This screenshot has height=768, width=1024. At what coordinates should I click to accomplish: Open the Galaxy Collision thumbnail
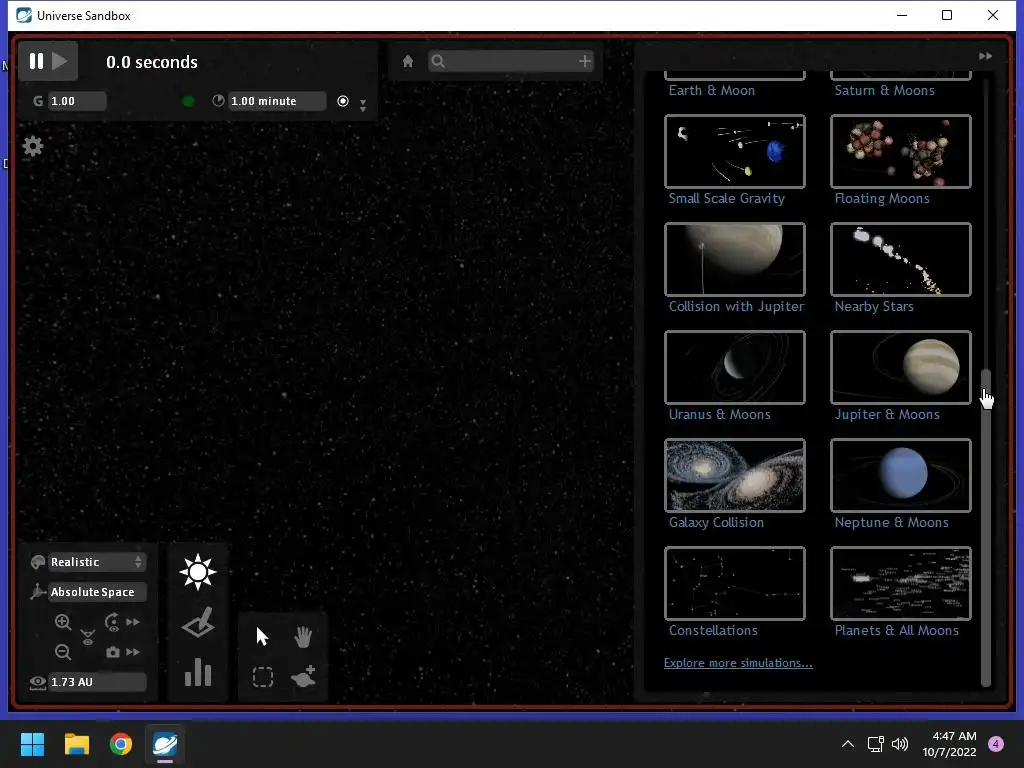(735, 475)
